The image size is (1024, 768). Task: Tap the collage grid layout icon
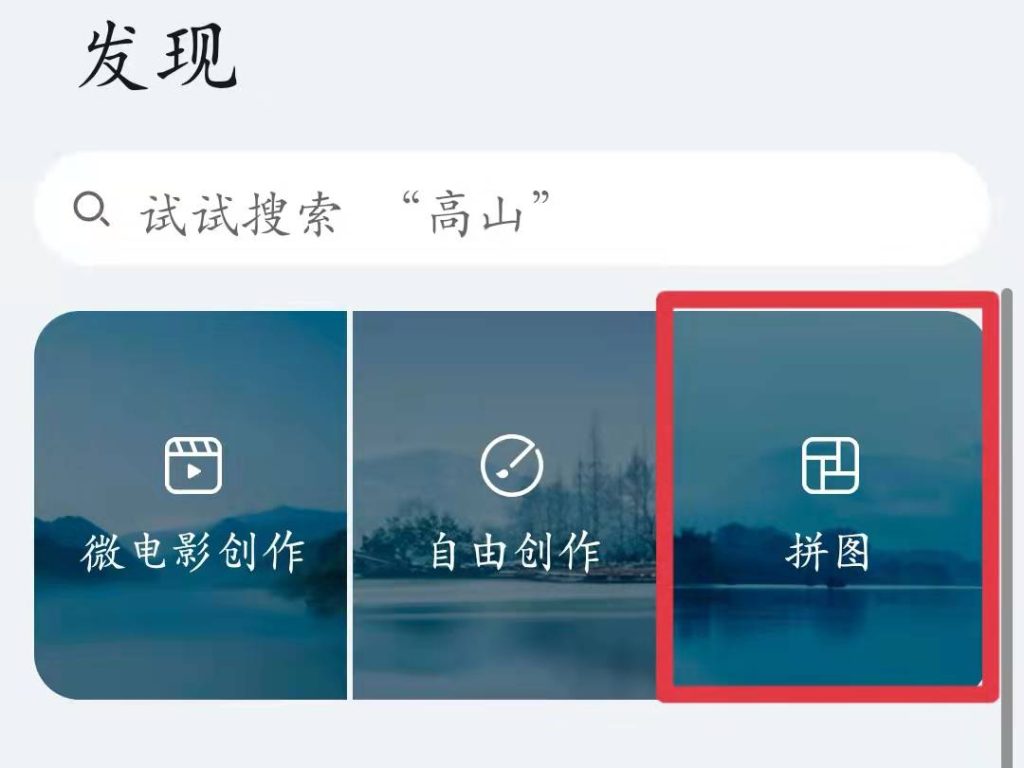point(830,466)
